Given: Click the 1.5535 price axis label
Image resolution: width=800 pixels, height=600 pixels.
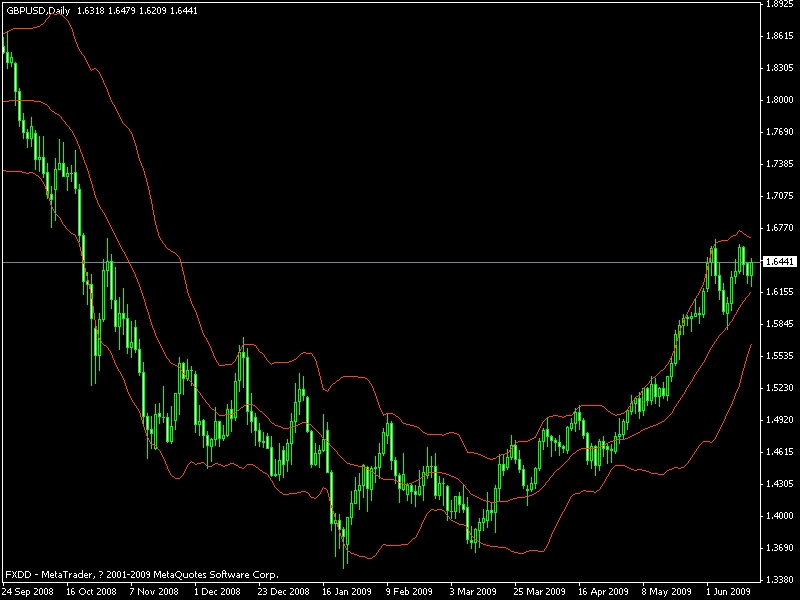Looking at the screenshot, I should point(780,356).
